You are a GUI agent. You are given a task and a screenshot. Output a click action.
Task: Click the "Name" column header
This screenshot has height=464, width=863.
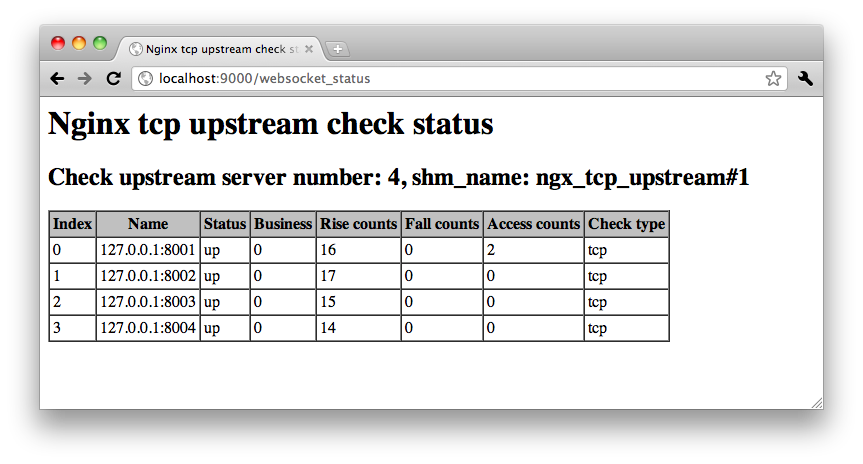tap(148, 224)
